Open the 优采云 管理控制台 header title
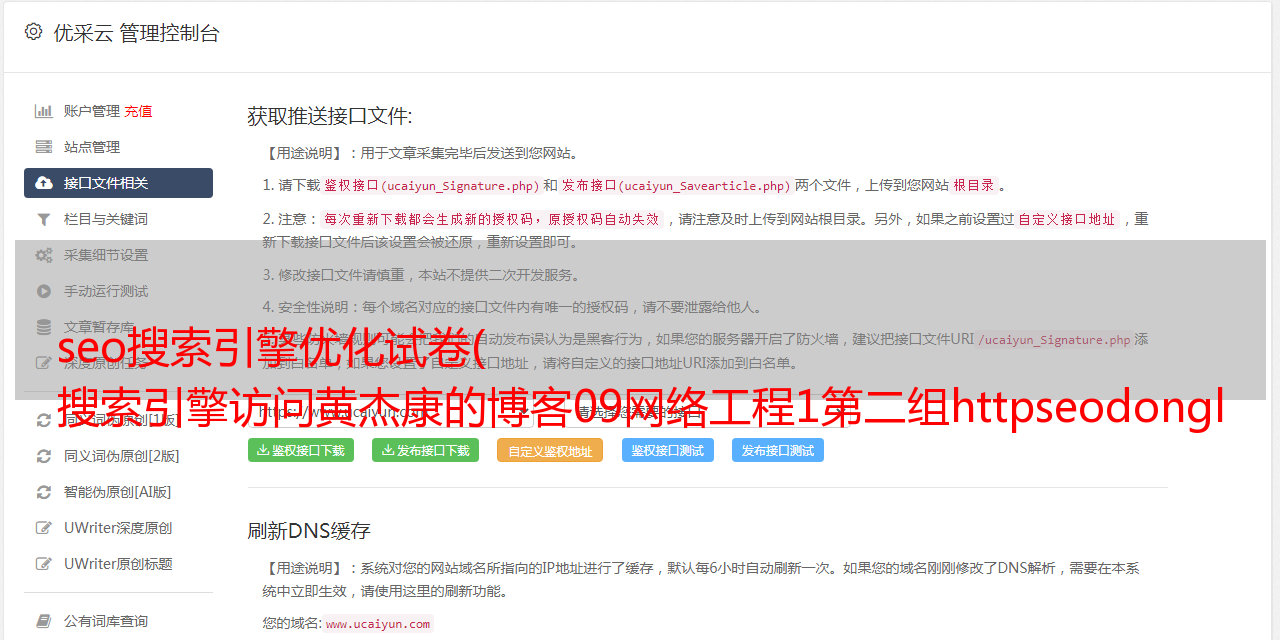 pos(136,33)
